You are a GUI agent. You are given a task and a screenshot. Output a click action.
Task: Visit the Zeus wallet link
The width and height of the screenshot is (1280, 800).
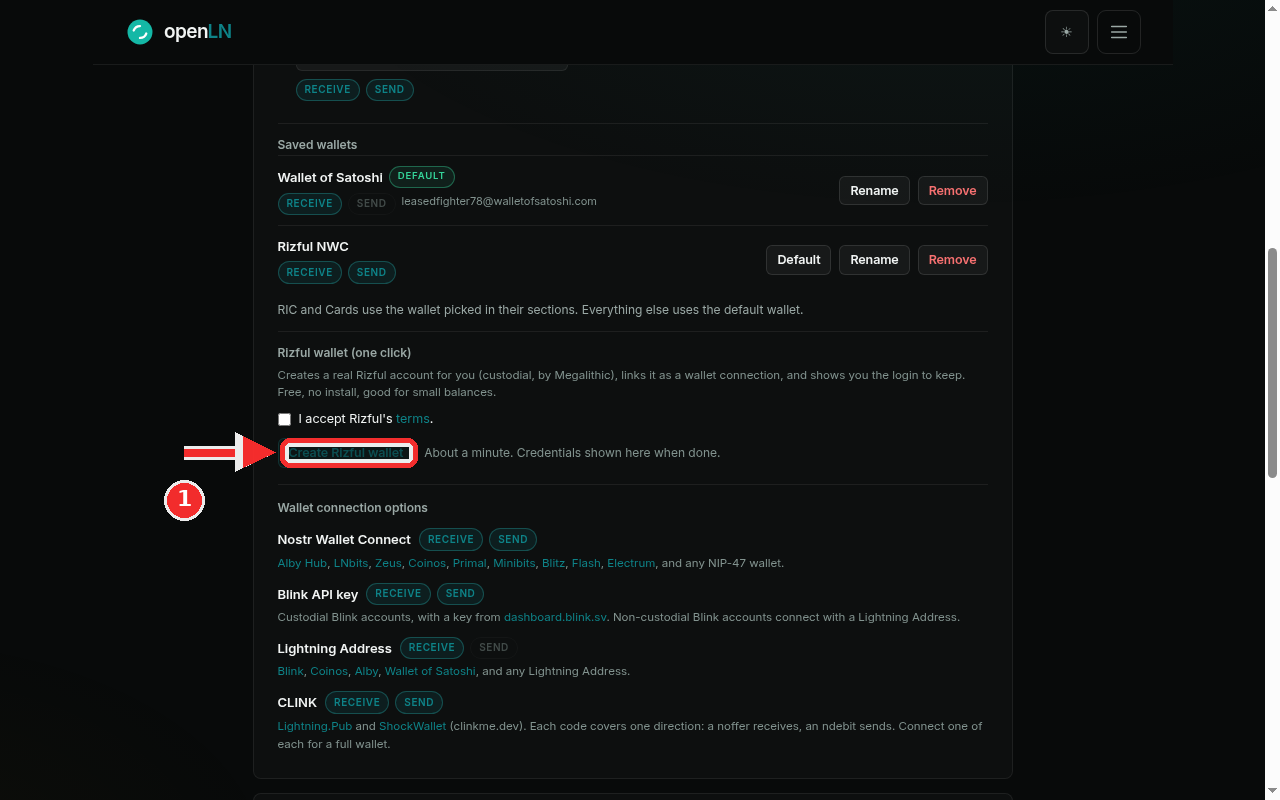point(388,563)
